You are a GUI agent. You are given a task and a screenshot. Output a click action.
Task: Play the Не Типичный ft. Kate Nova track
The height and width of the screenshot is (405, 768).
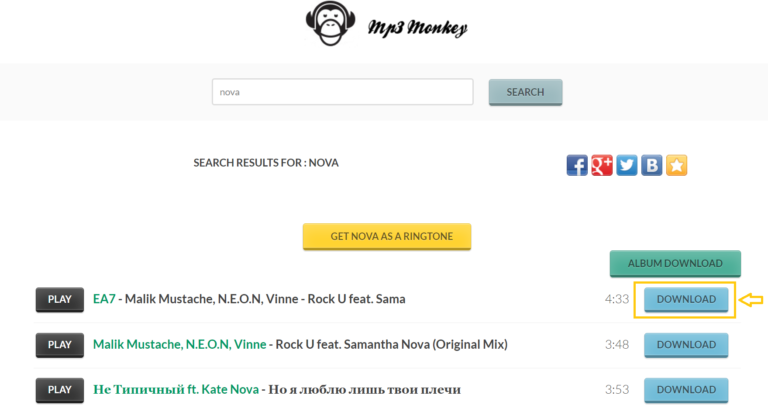pos(60,390)
